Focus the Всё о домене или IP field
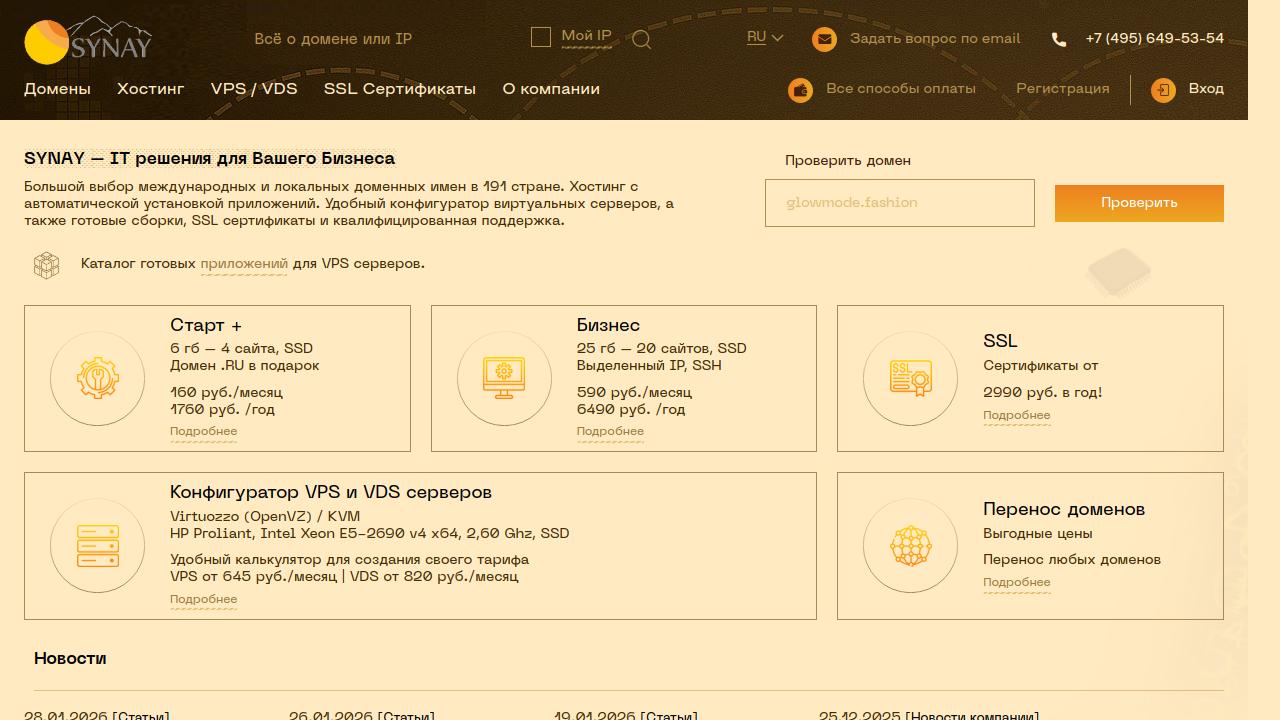This screenshot has width=1280, height=720. coord(380,39)
